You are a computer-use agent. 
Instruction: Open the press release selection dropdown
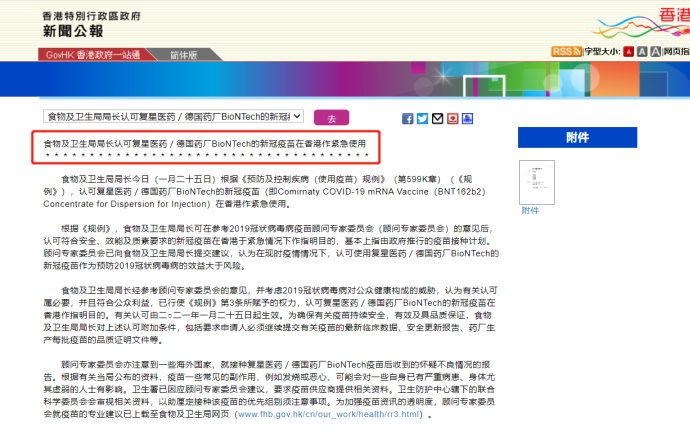173,116
